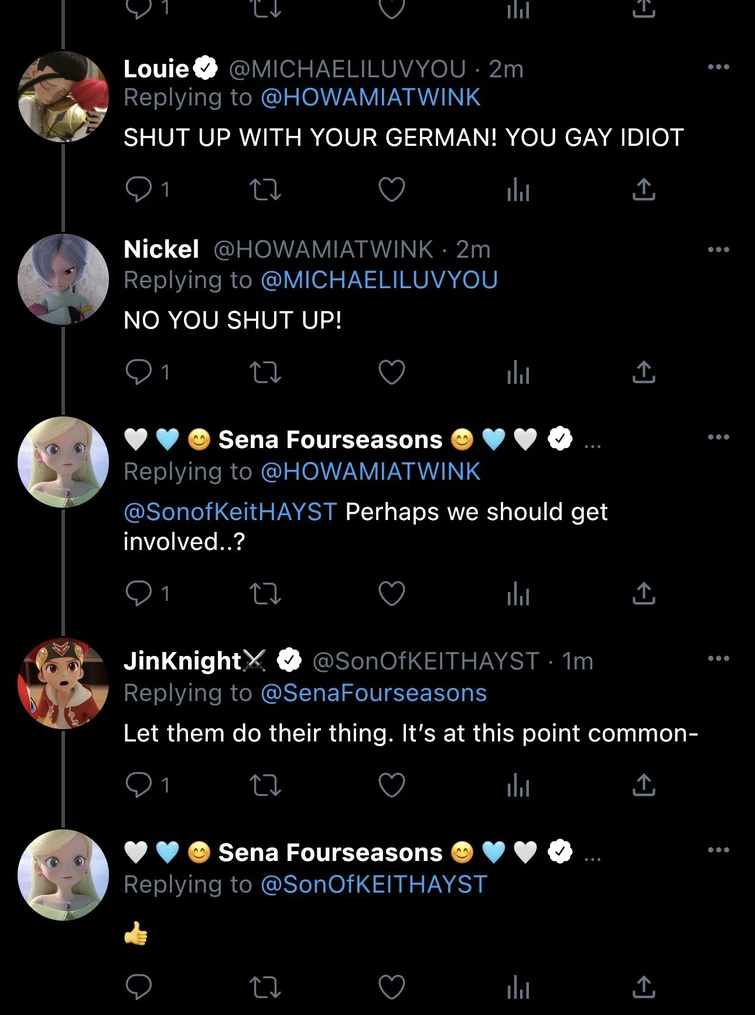Open JinKnight's profile avatar
The width and height of the screenshot is (755, 1015).
pyautogui.click(x=63, y=685)
